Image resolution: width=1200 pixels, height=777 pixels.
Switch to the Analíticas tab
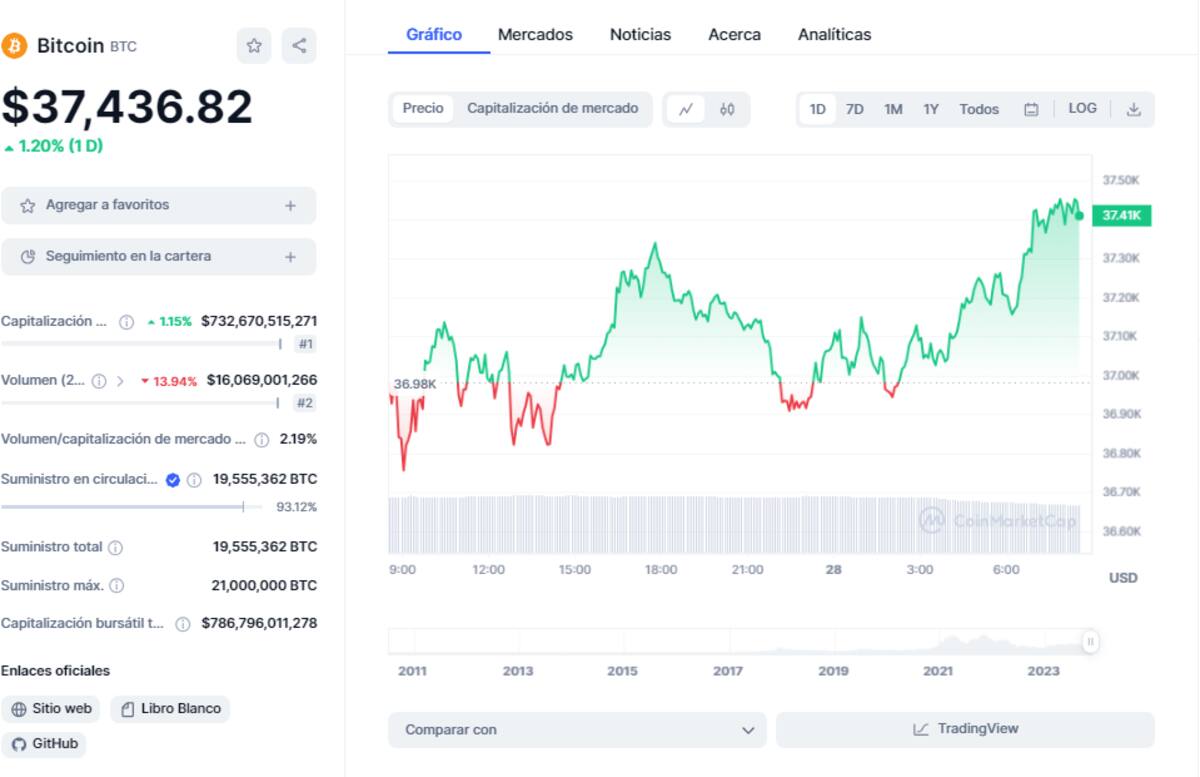click(834, 34)
